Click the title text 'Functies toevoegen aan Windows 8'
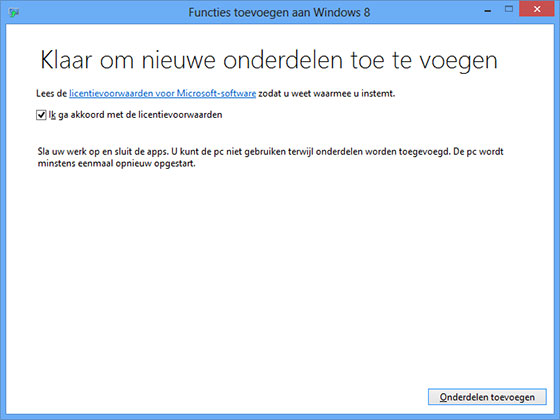 coord(279,12)
